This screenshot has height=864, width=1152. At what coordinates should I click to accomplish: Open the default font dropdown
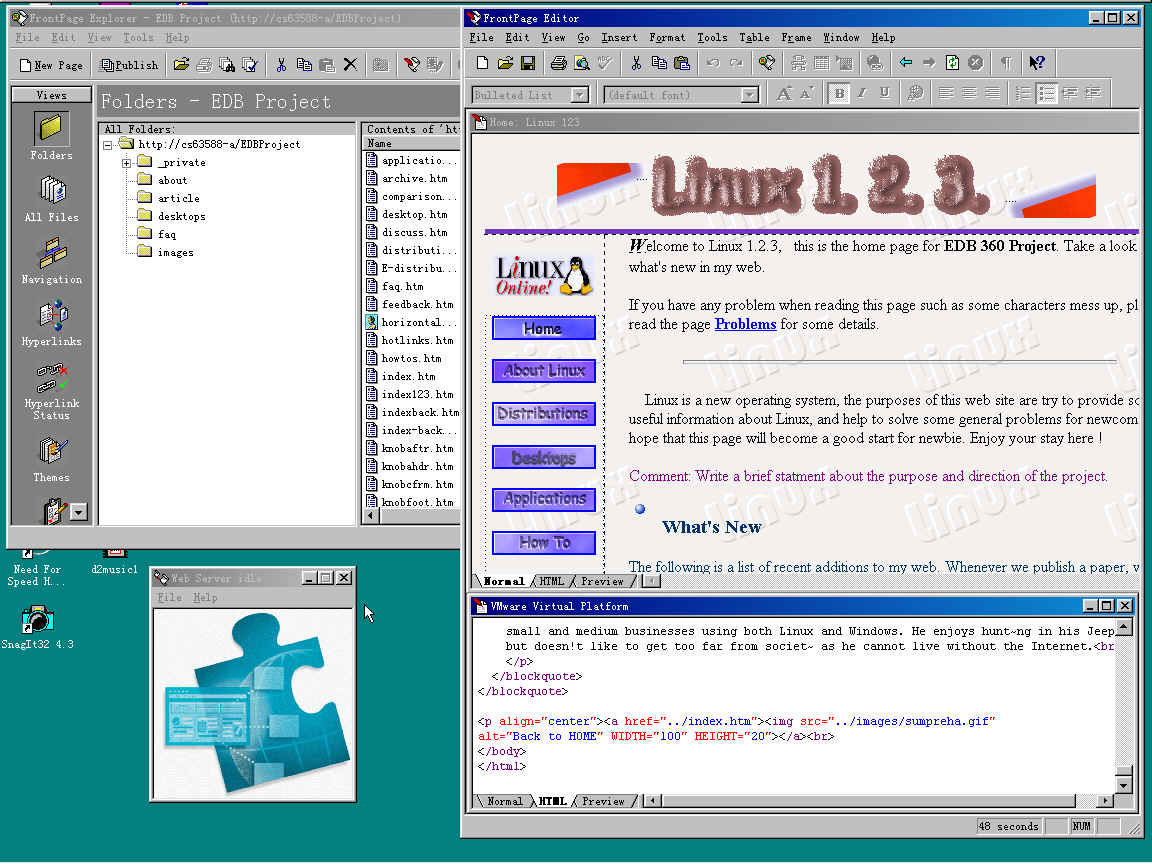coord(749,95)
